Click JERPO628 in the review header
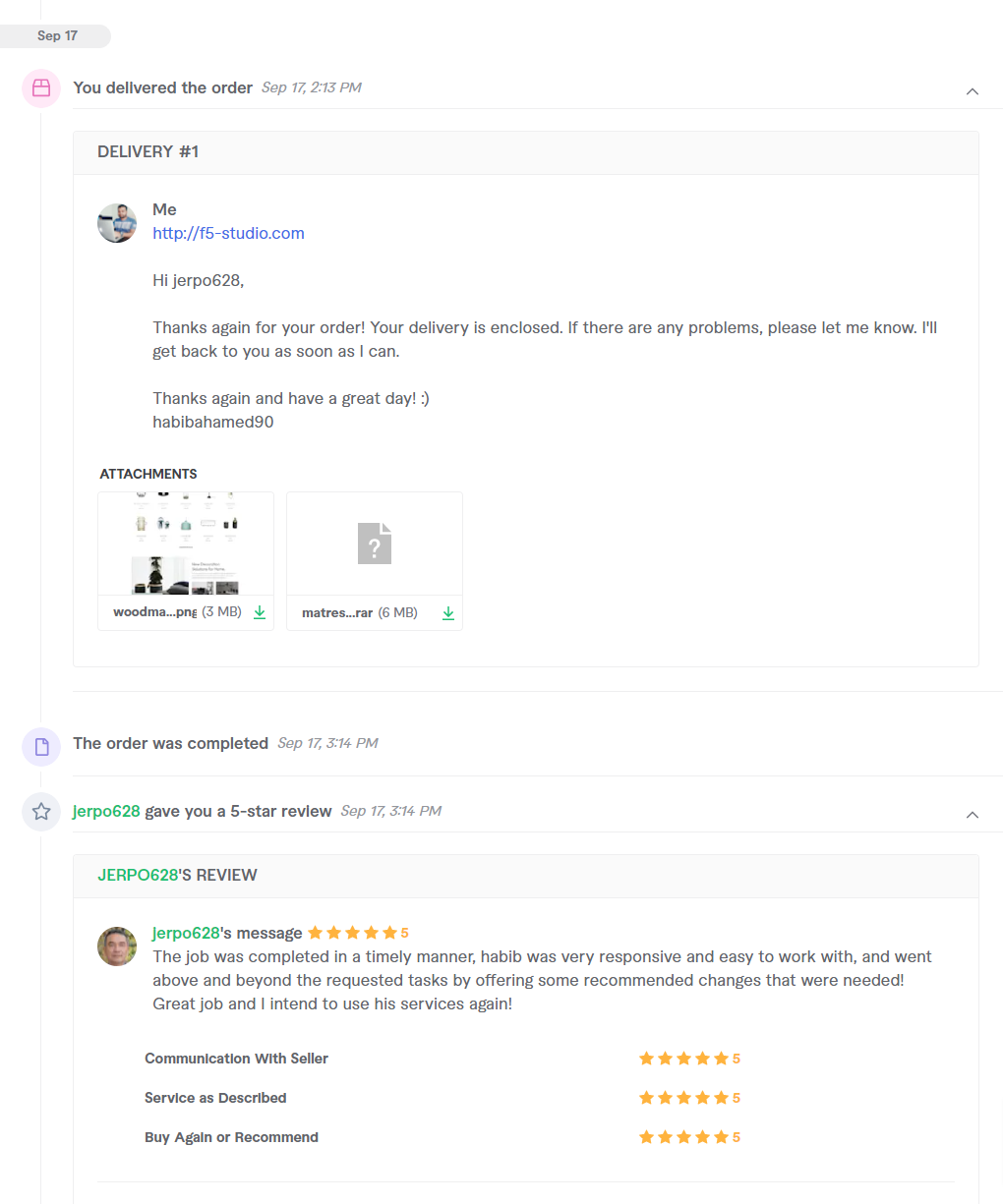The height and width of the screenshot is (1204, 1003). pos(138,875)
